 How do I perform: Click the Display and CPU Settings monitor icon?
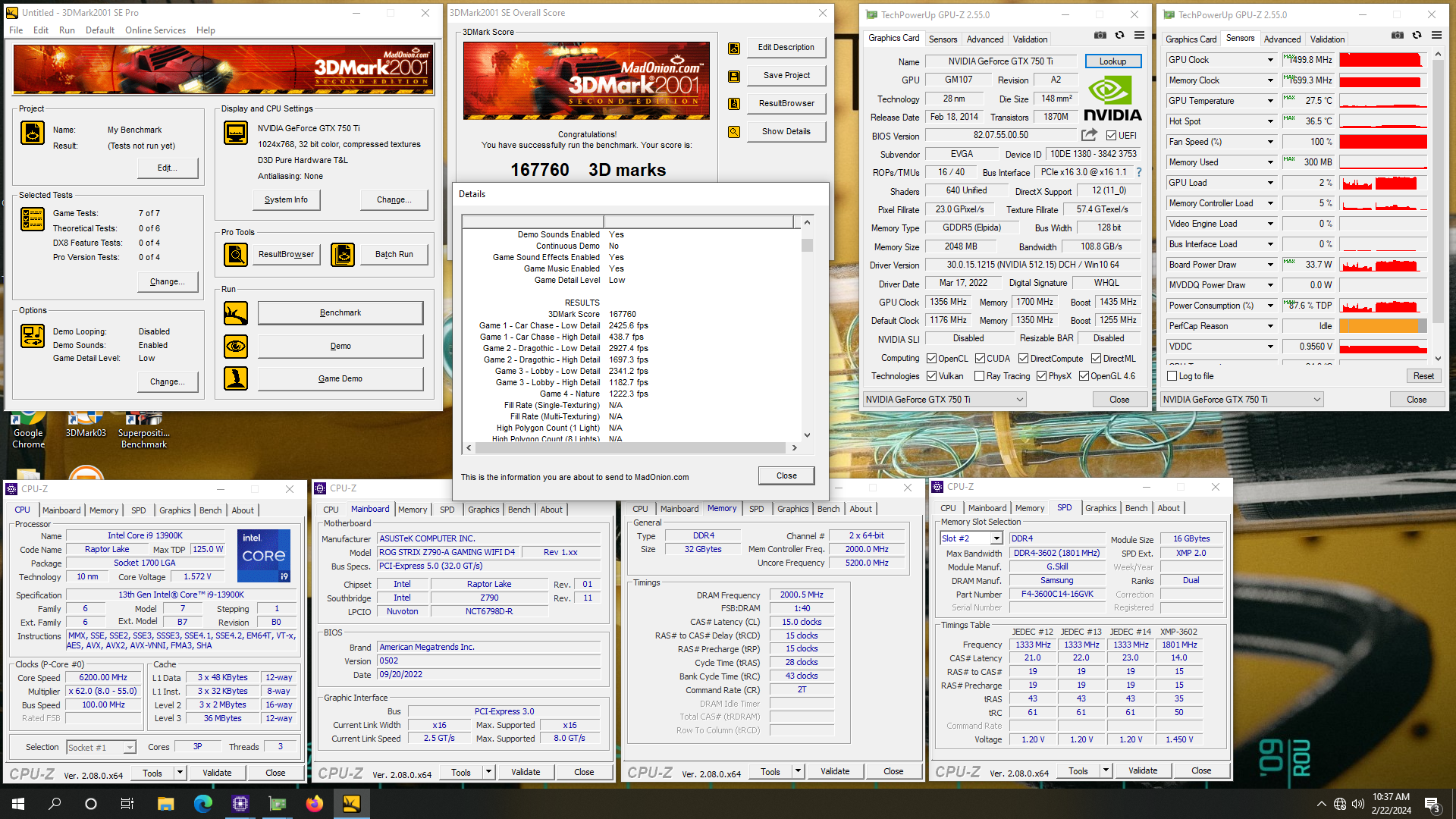236,133
